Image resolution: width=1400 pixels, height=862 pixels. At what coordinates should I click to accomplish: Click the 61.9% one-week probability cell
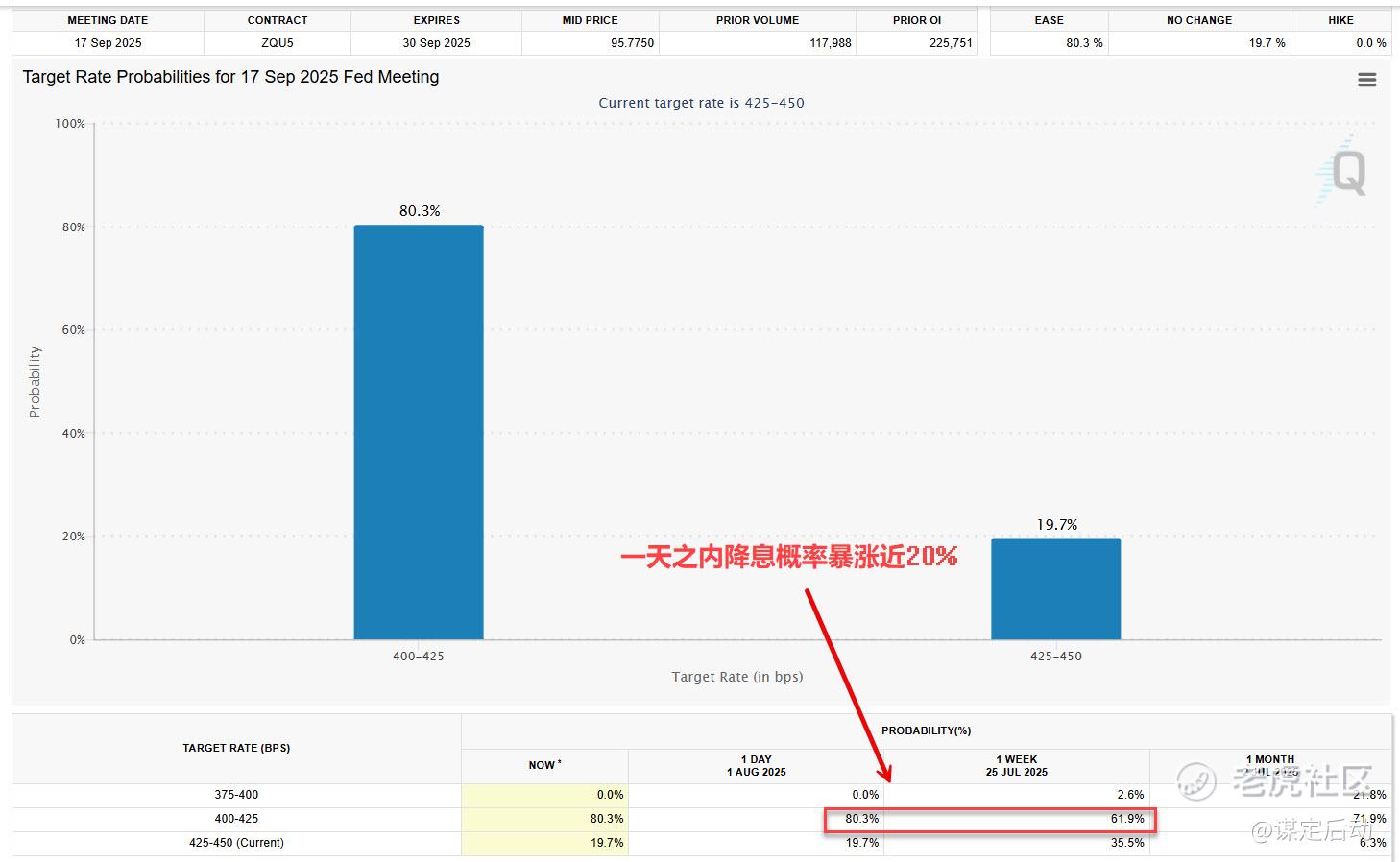coord(1127,819)
